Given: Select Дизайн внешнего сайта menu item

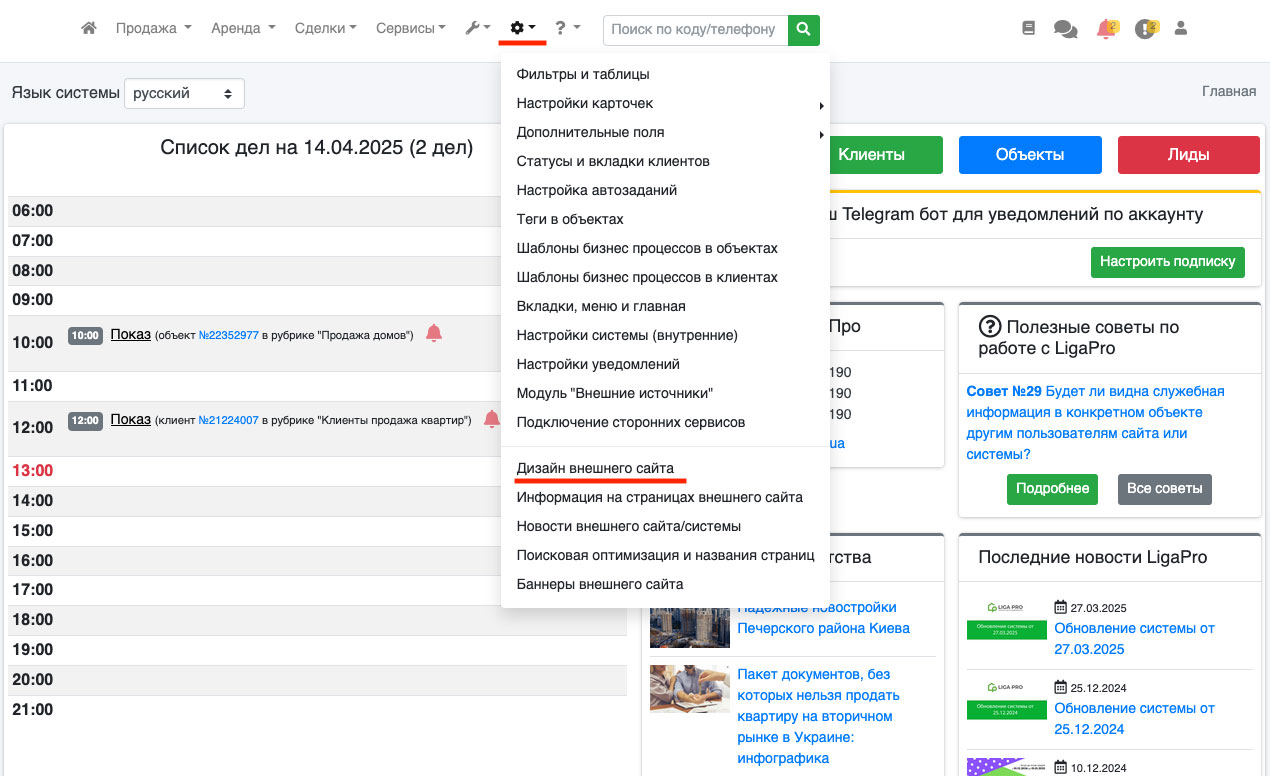Looking at the screenshot, I should click(595, 468).
